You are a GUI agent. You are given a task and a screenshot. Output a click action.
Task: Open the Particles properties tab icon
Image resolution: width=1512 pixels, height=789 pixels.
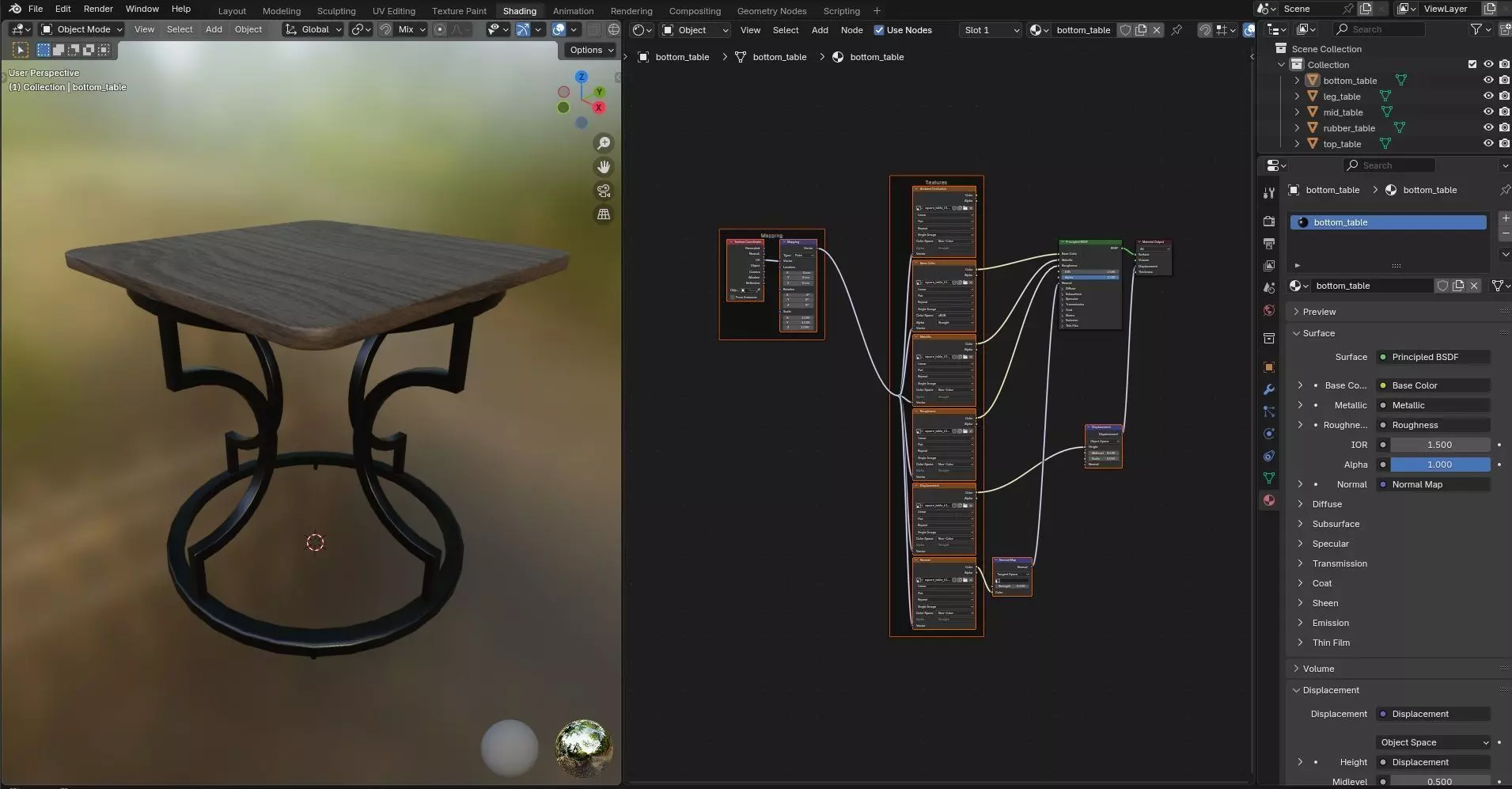click(x=1269, y=412)
